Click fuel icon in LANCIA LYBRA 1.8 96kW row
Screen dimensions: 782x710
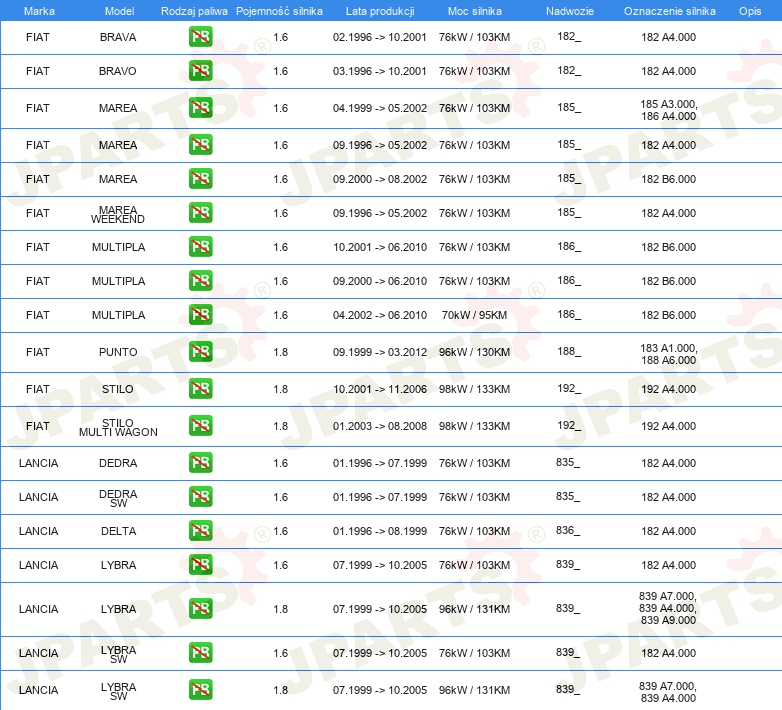(x=200, y=608)
